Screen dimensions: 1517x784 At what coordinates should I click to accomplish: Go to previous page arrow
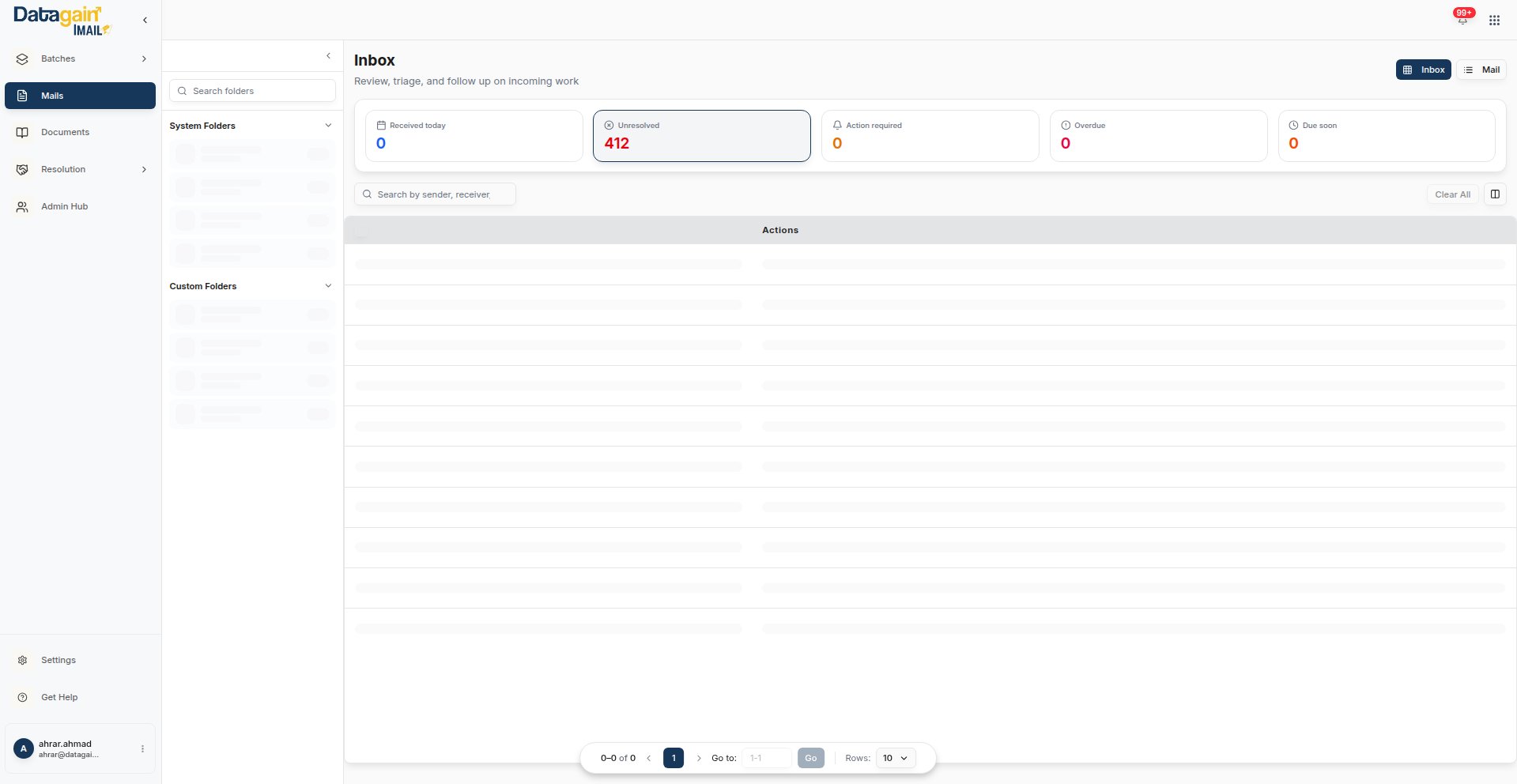[649, 758]
